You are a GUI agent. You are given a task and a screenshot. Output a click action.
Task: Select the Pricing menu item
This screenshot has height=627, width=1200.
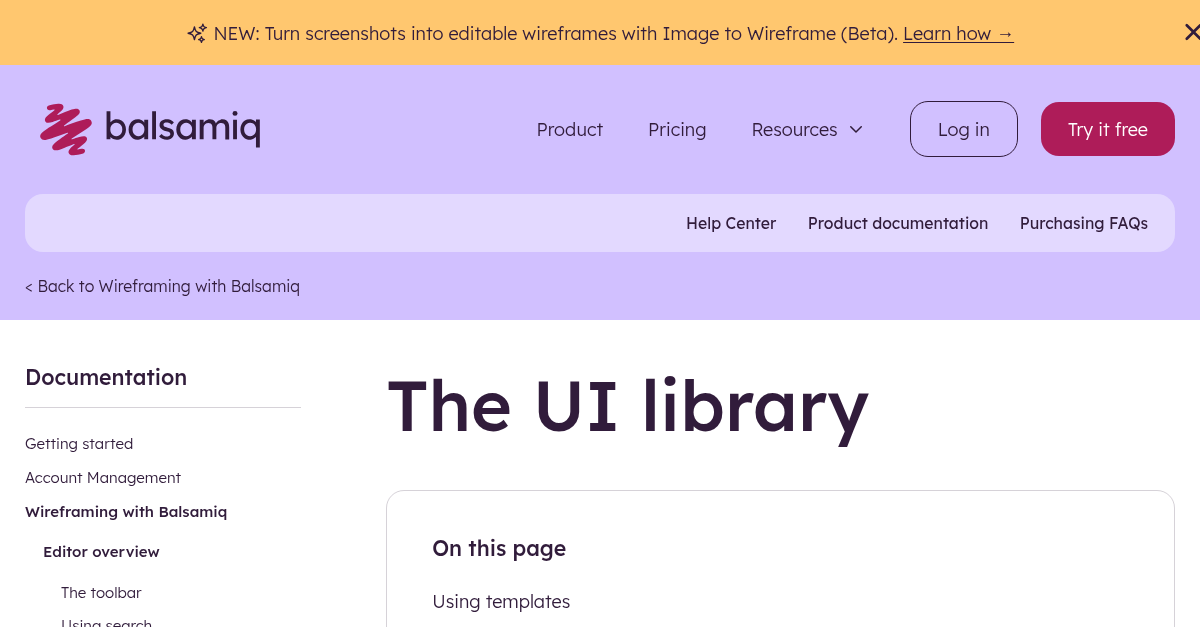(x=677, y=129)
